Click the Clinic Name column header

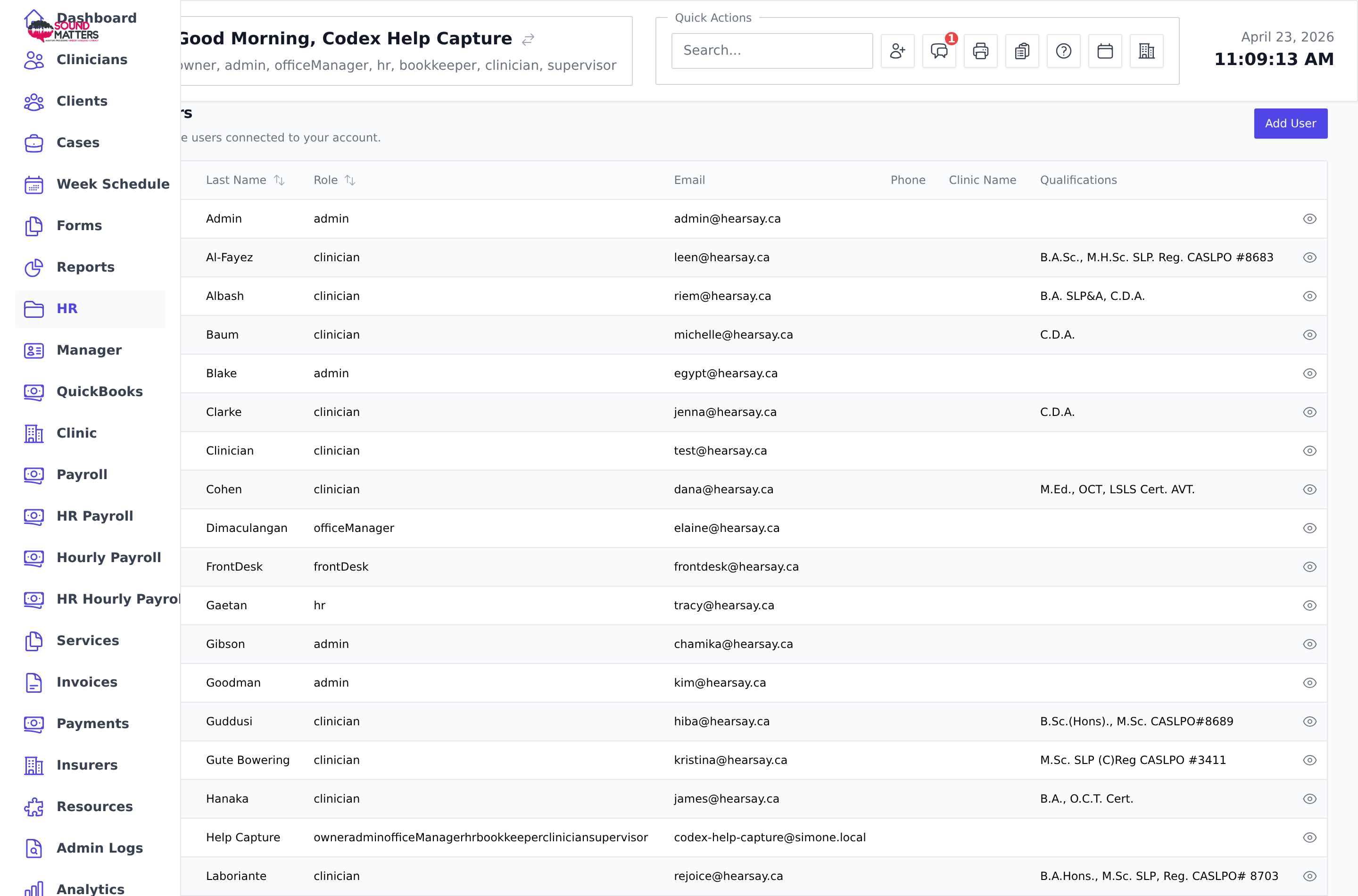(x=982, y=180)
